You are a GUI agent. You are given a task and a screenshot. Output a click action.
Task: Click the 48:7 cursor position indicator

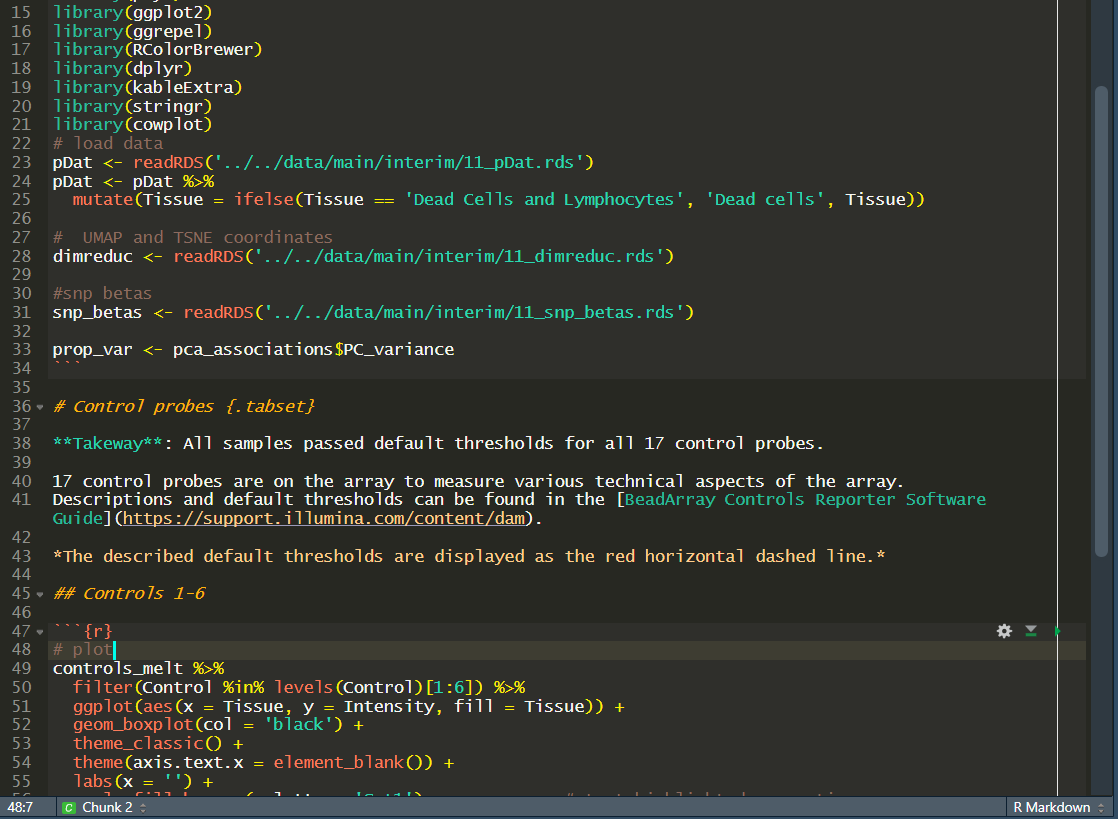[x=20, y=808]
